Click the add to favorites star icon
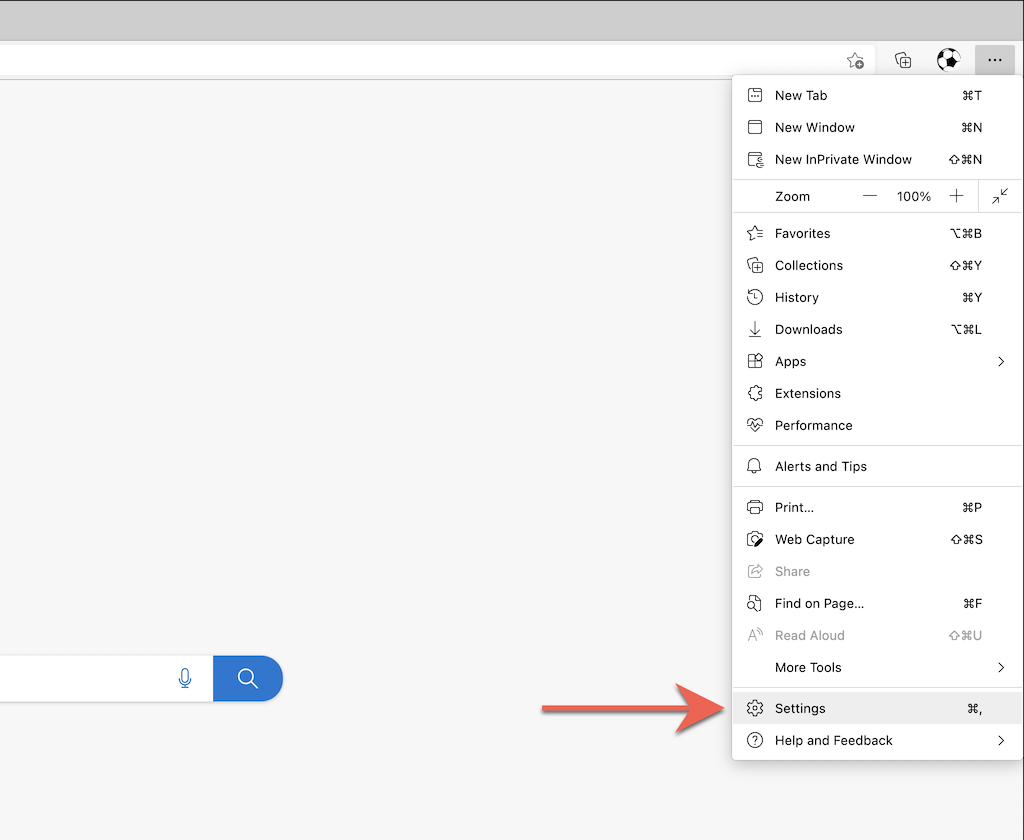Screen dimensions: 1024x840 tap(855, 61)
